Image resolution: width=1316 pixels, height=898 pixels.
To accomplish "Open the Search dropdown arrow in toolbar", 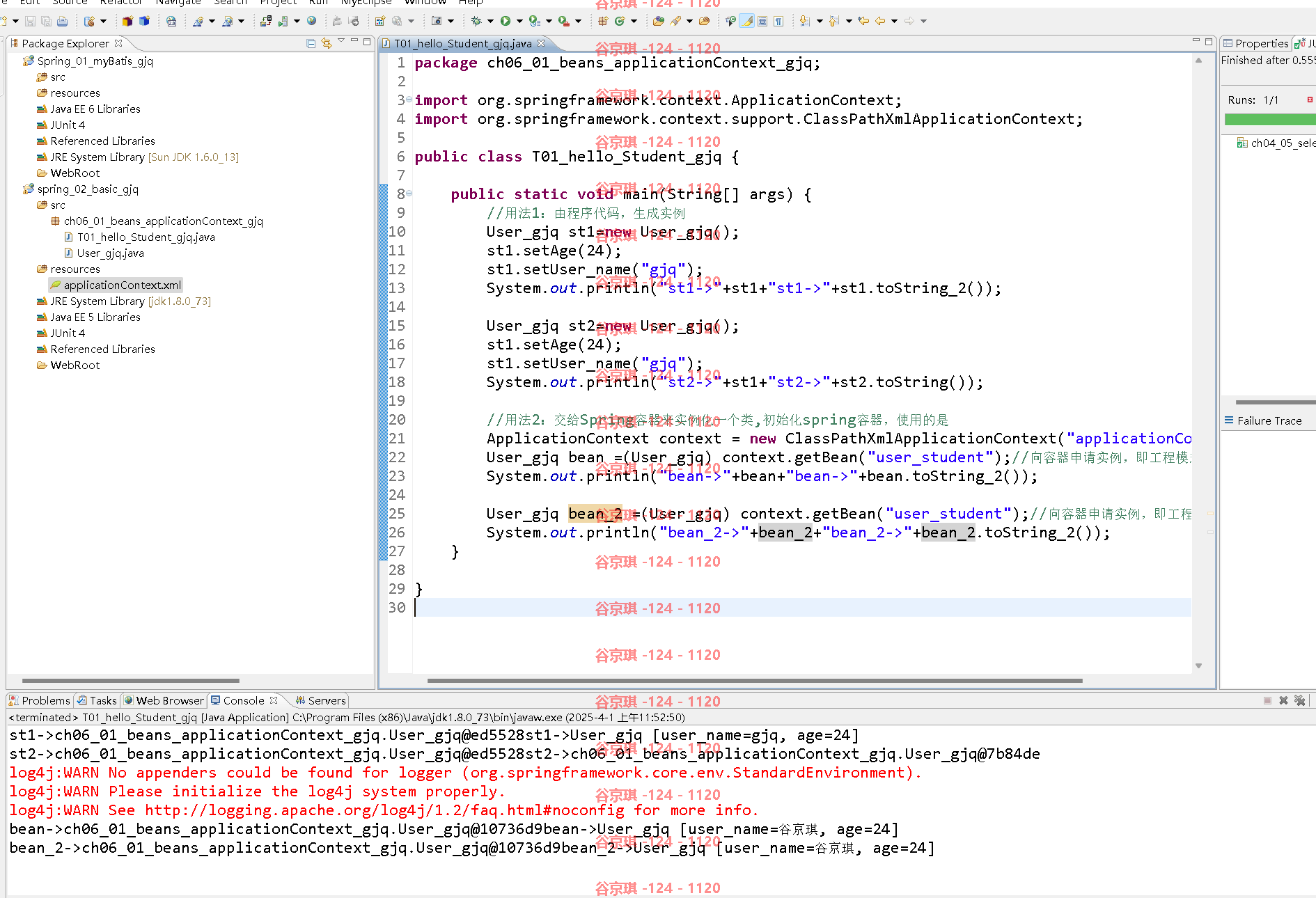I will [x=689, y=22].
